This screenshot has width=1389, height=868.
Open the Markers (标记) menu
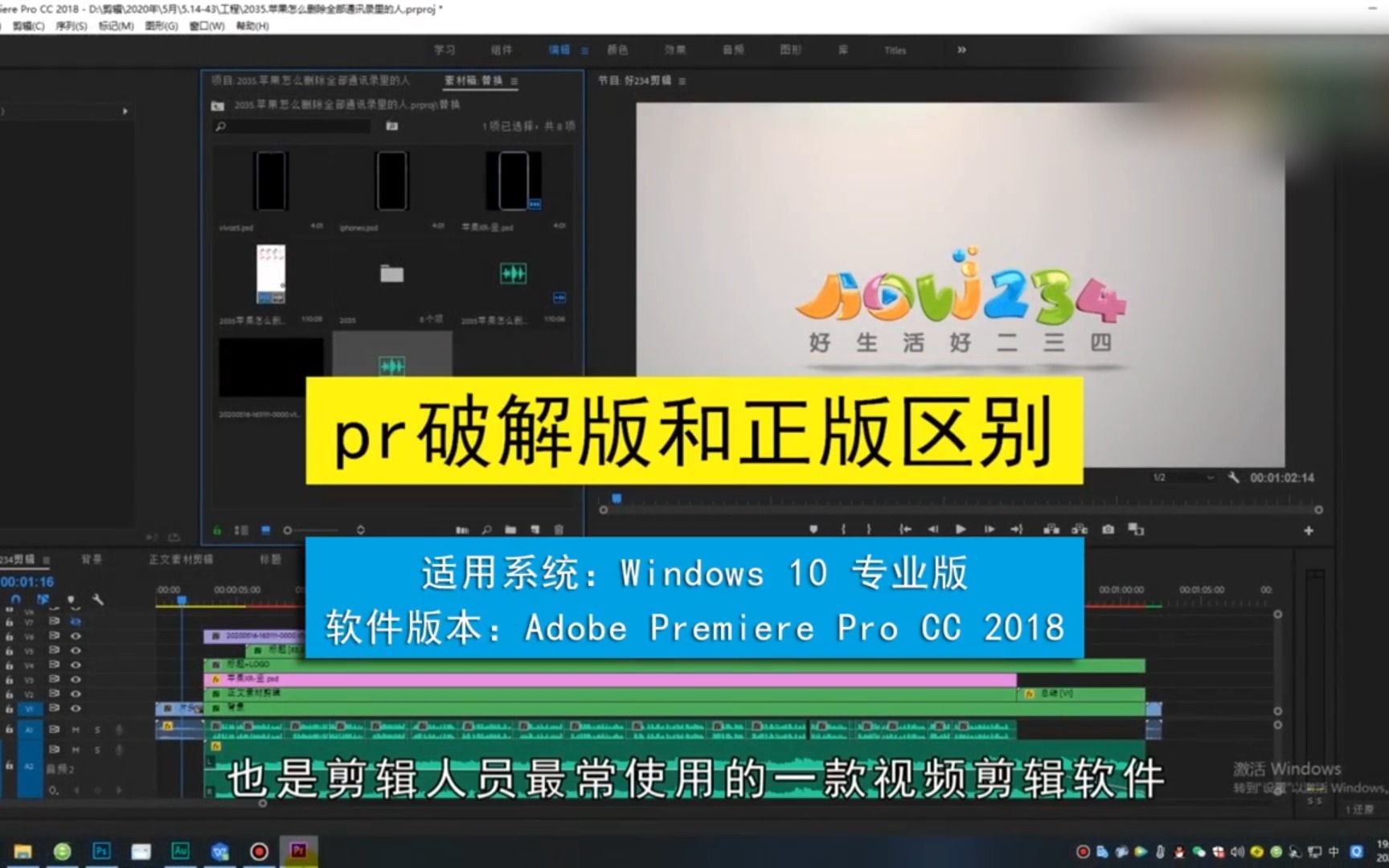[x=117, y=26]
